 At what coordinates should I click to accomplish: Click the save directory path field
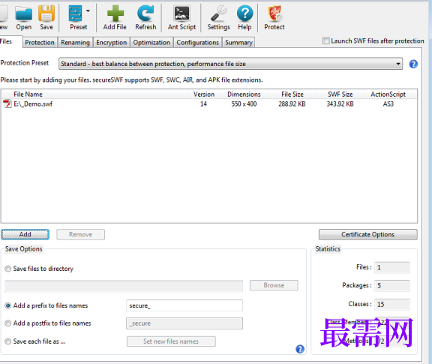[x=124, y=286]
